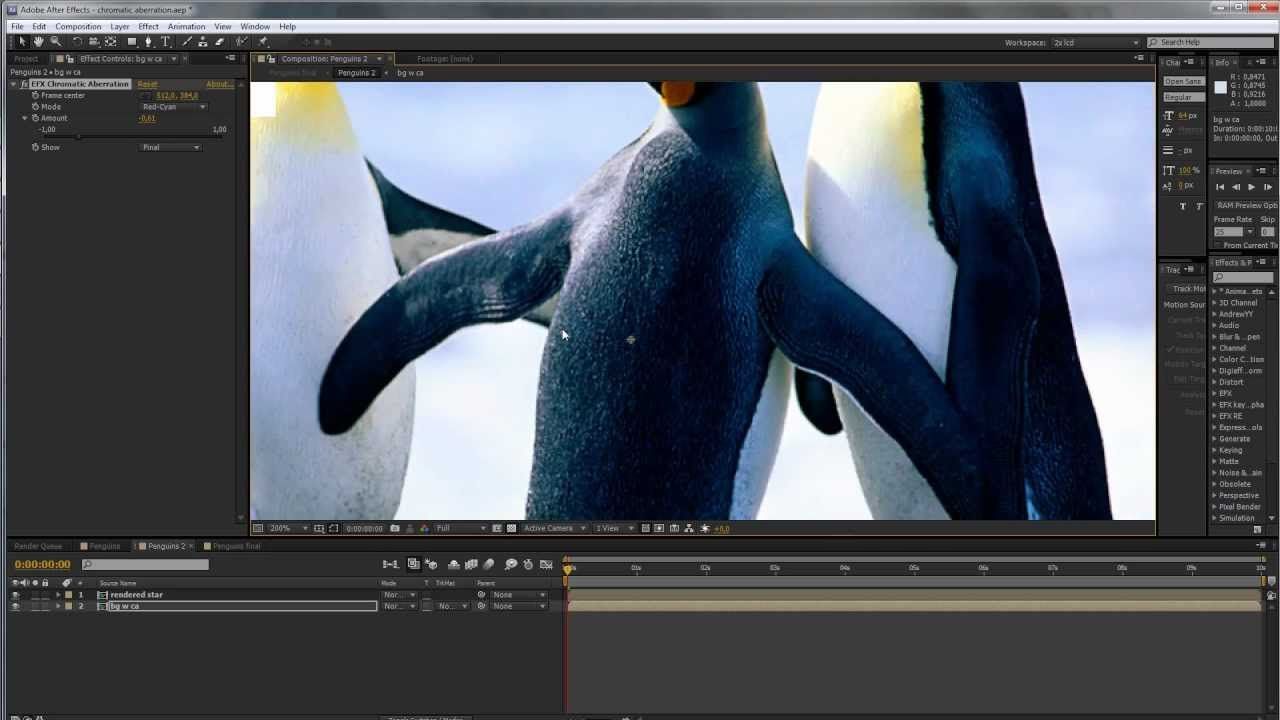Select the Rectangle shape tool
This screenshot has height=720, width=1280.
pos(132,42)
